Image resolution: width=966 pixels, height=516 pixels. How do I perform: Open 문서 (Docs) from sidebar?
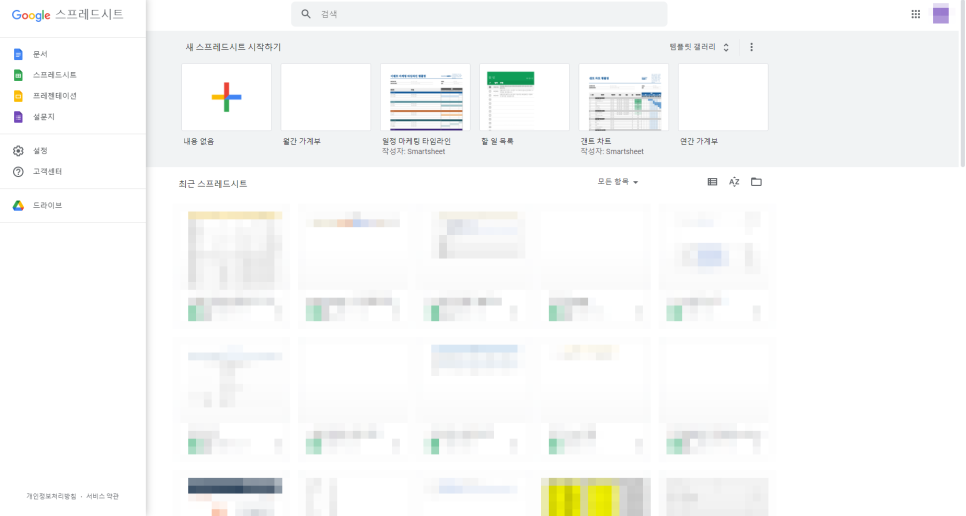39,54
